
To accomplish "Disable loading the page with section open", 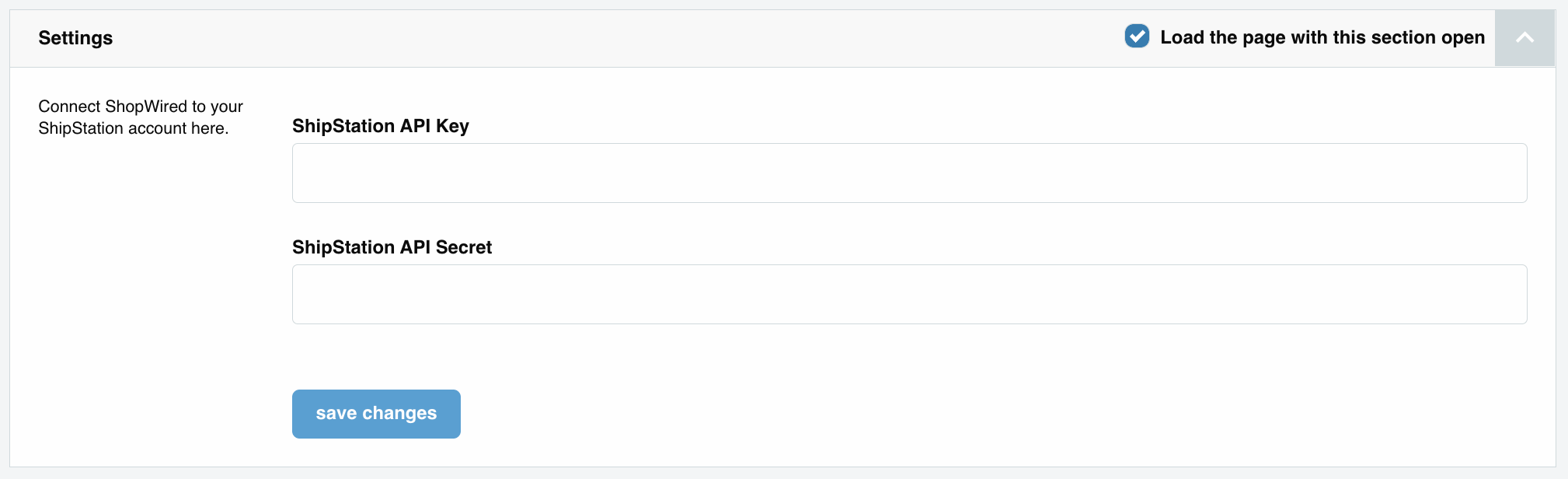I will click(1137, 37).
